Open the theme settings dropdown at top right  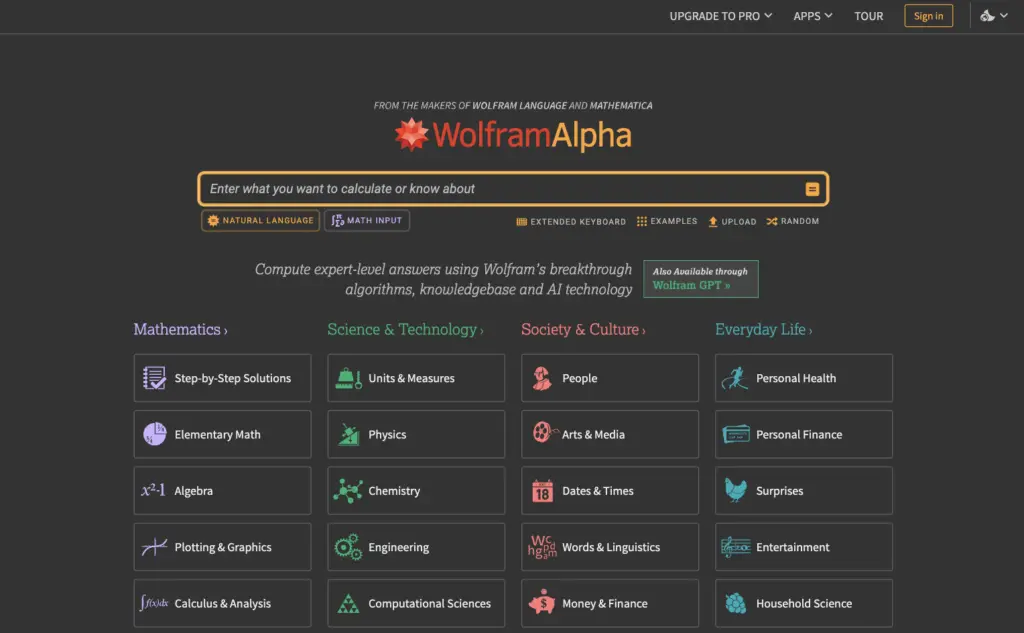tap(994, 16)
